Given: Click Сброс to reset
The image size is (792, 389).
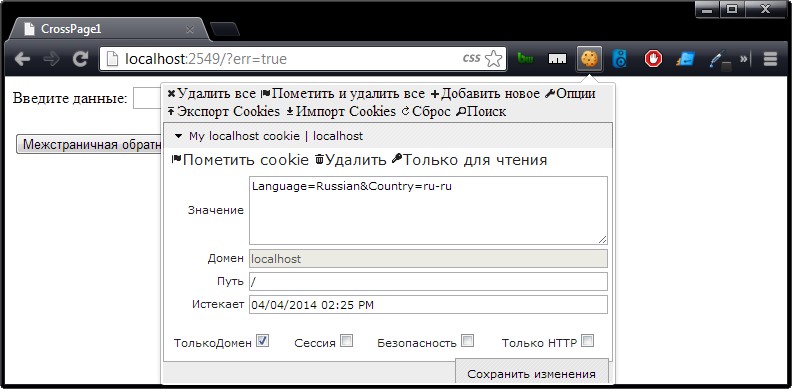Looking at the screenshot, I should [x=426, y=111].
